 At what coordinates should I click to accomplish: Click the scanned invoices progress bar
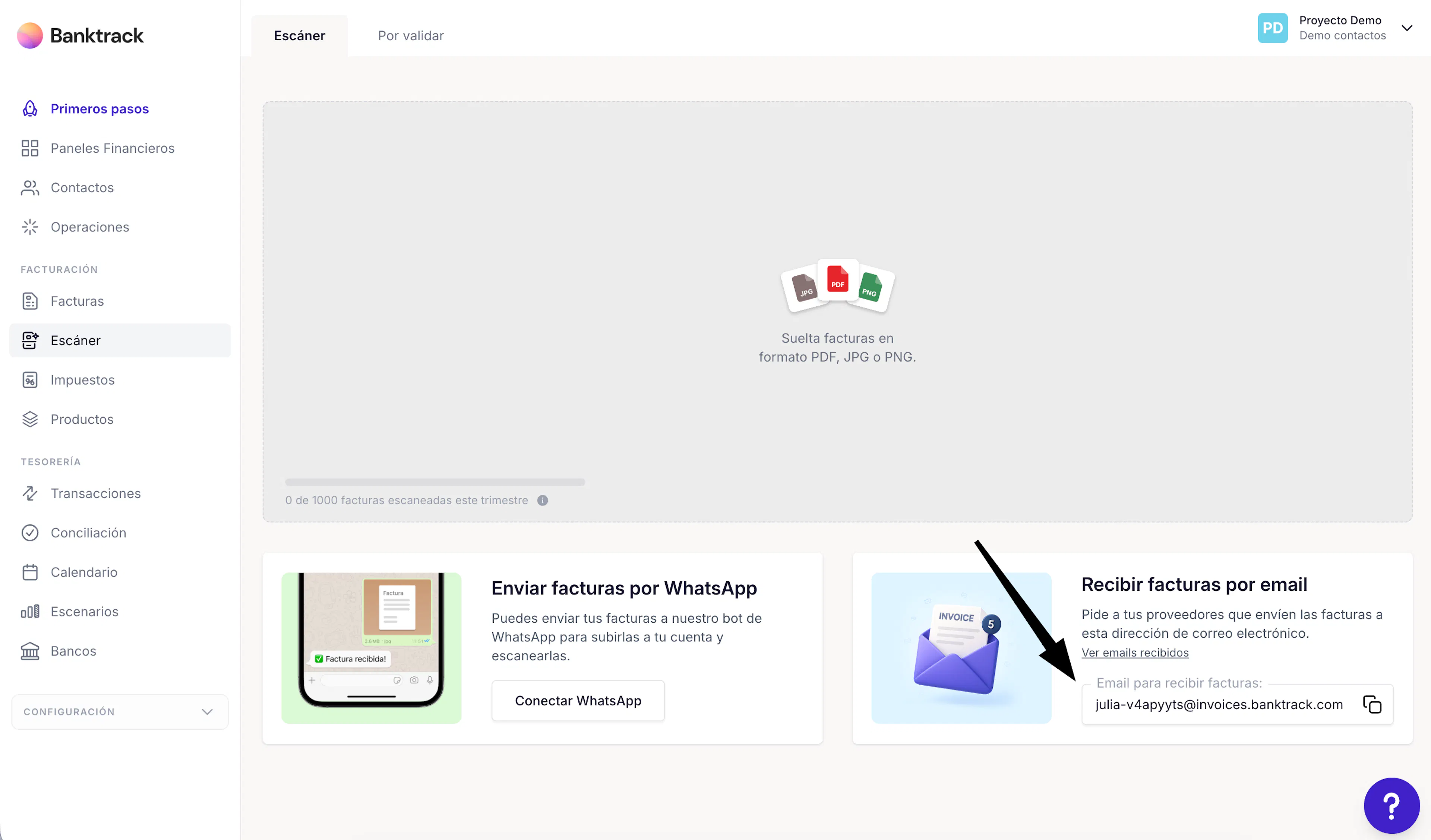point(435,482)
